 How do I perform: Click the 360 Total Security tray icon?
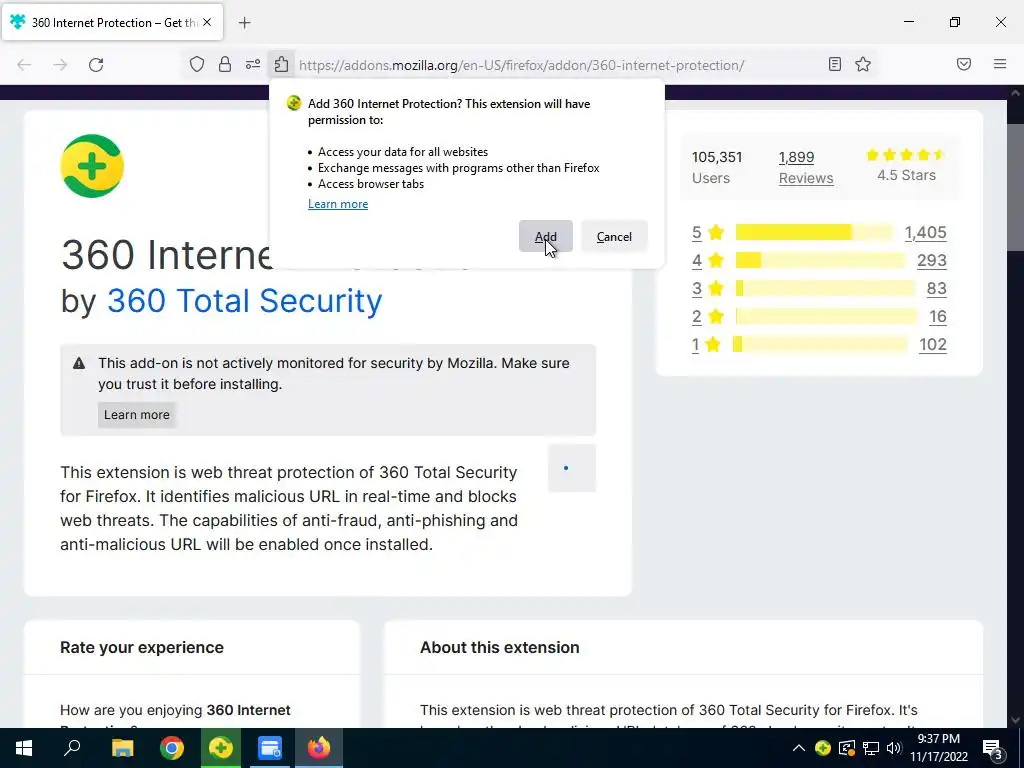(822, 748)
